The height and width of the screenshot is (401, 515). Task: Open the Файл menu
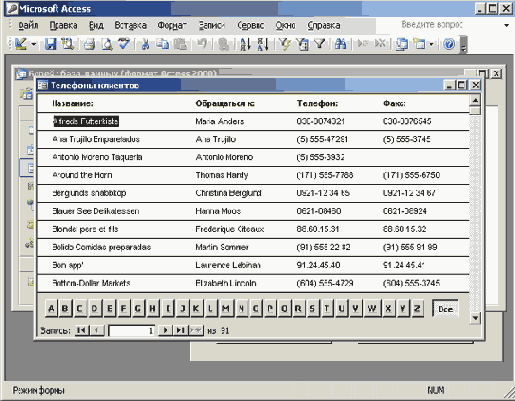[28, 25]
